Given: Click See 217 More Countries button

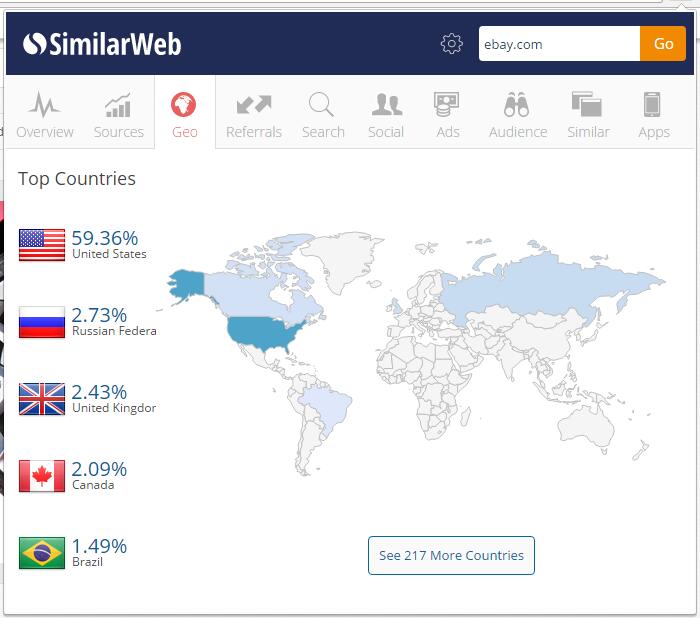Looking at the screenshot, I should 451,555.
